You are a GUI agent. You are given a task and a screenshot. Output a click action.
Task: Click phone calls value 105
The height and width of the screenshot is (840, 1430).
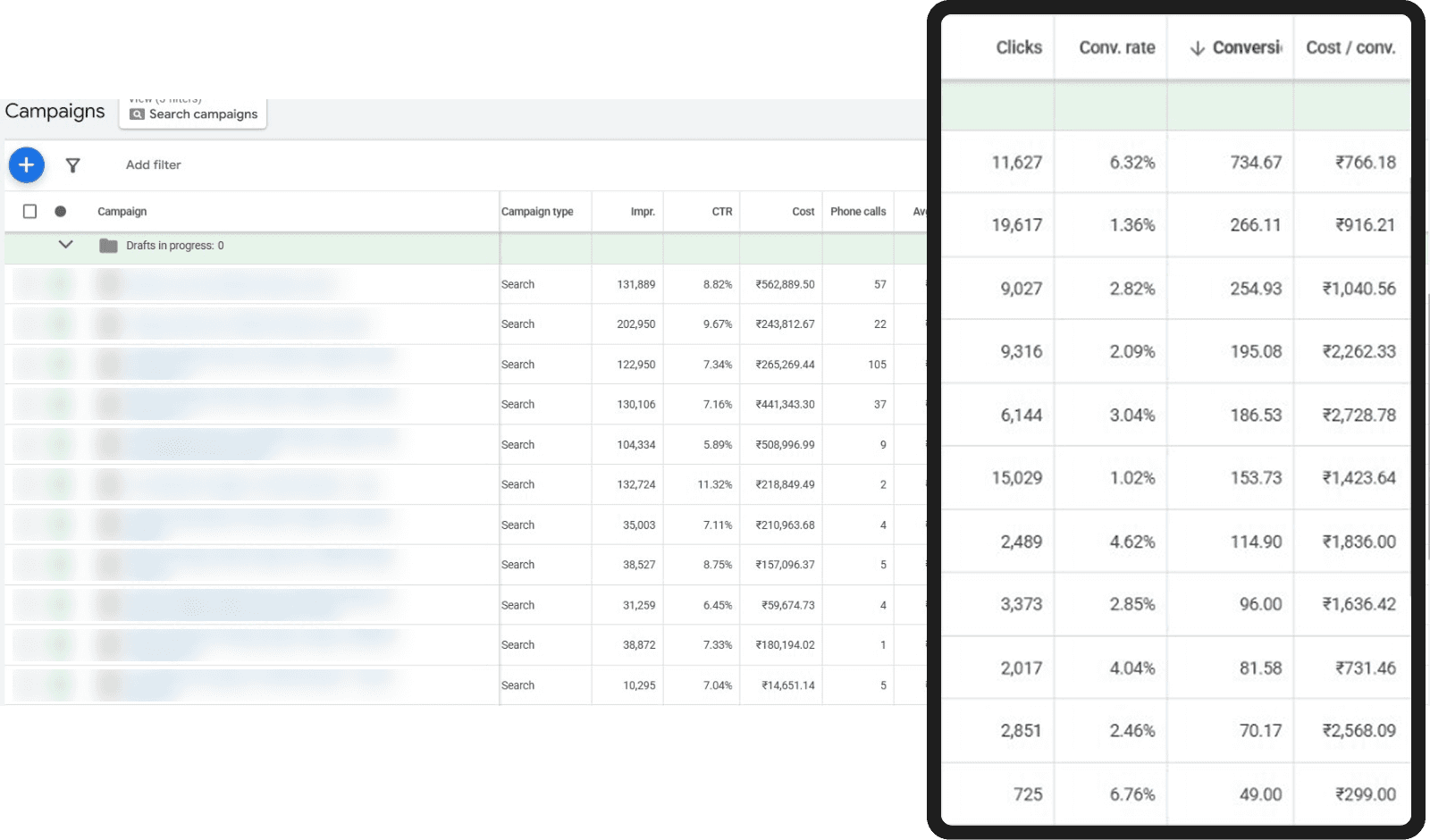[877, 365]
